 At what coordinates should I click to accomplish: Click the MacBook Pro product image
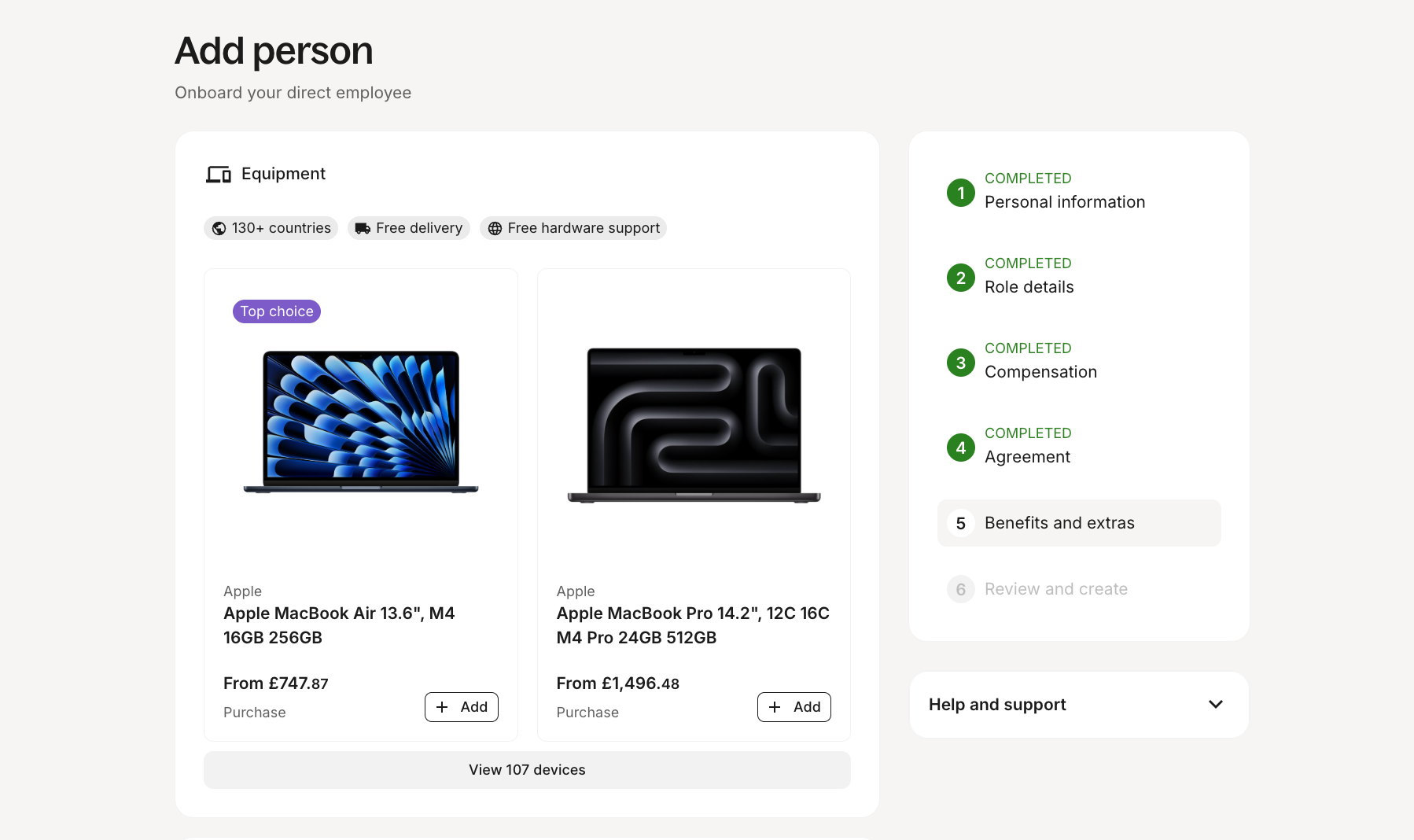pos(694,425)
